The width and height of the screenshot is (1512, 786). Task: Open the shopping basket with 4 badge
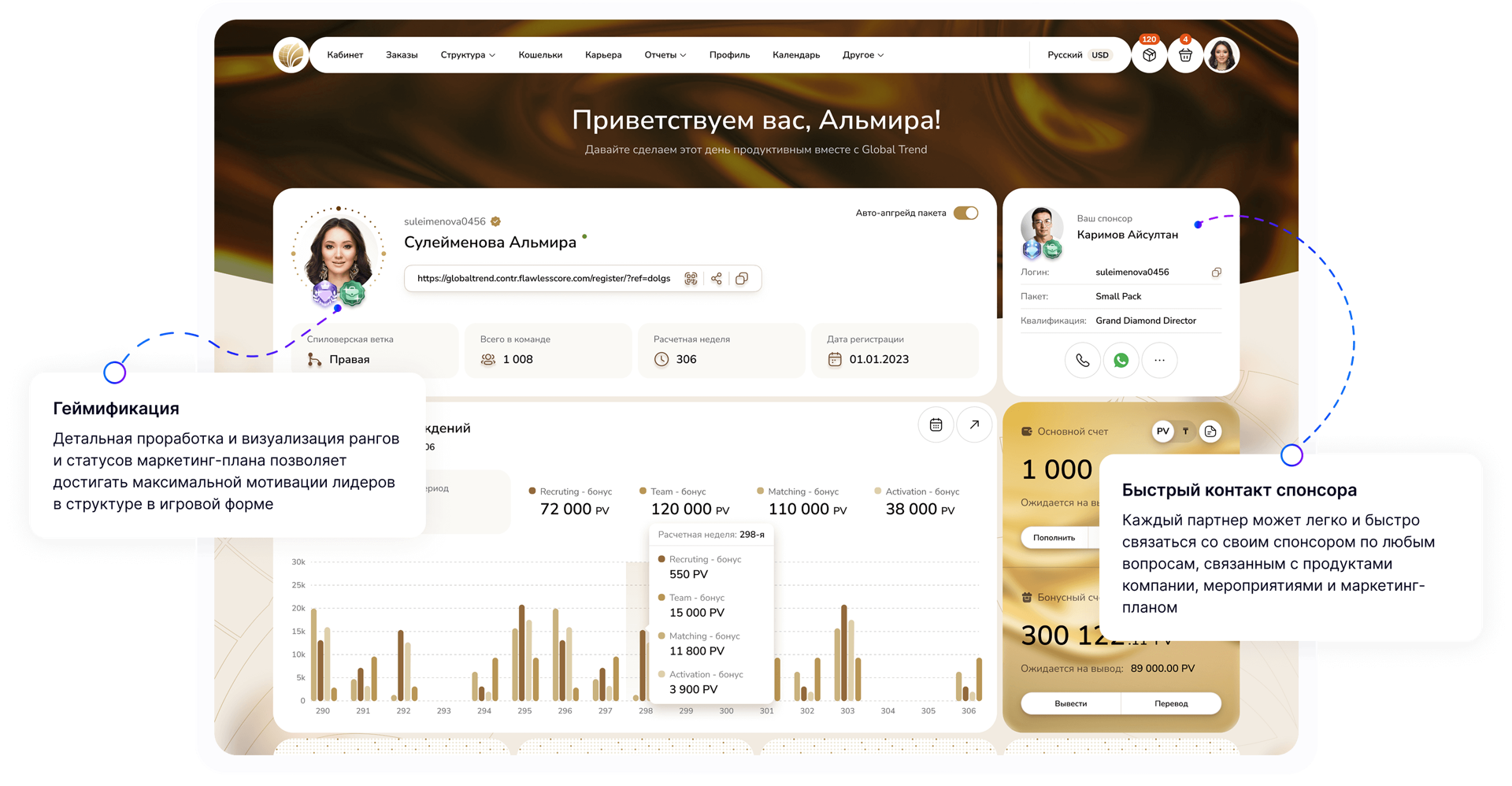[1185, 55]
